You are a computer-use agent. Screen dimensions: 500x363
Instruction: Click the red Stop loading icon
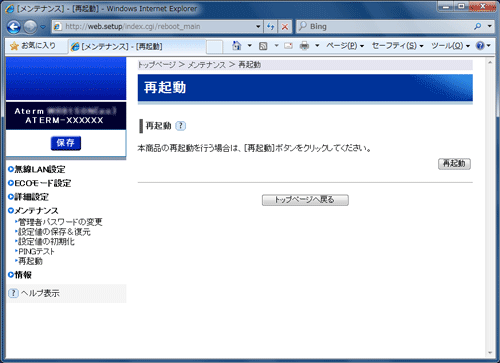(285, 27)
